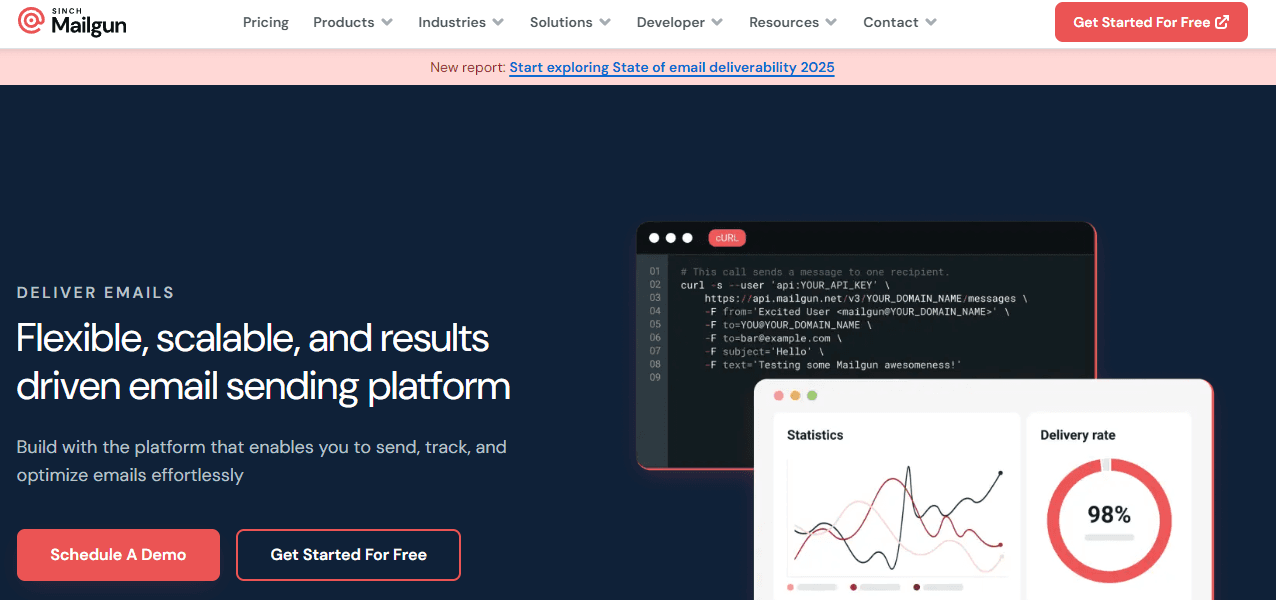This screenshot has width=1276, height=600.
Task: Click the red window dot on the terminal
Action: coord(655,238)
